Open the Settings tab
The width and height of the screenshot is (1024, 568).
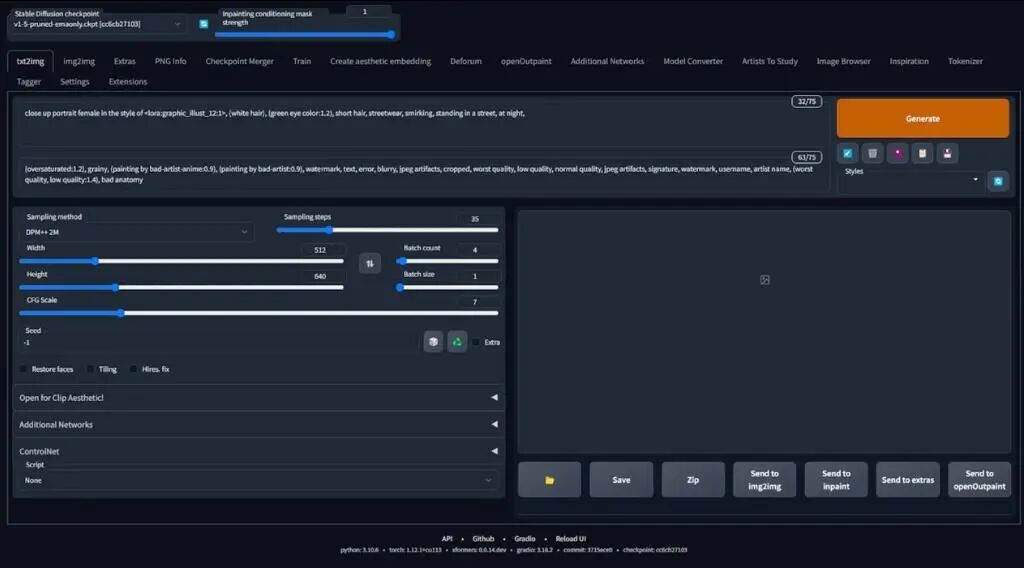[x=74, y=82]
